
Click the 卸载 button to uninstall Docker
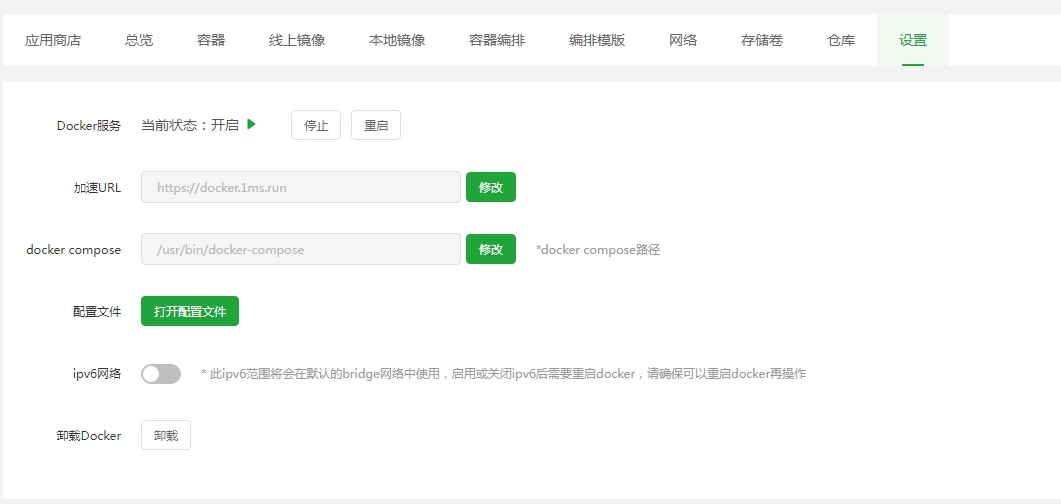(x=166, y=435)
